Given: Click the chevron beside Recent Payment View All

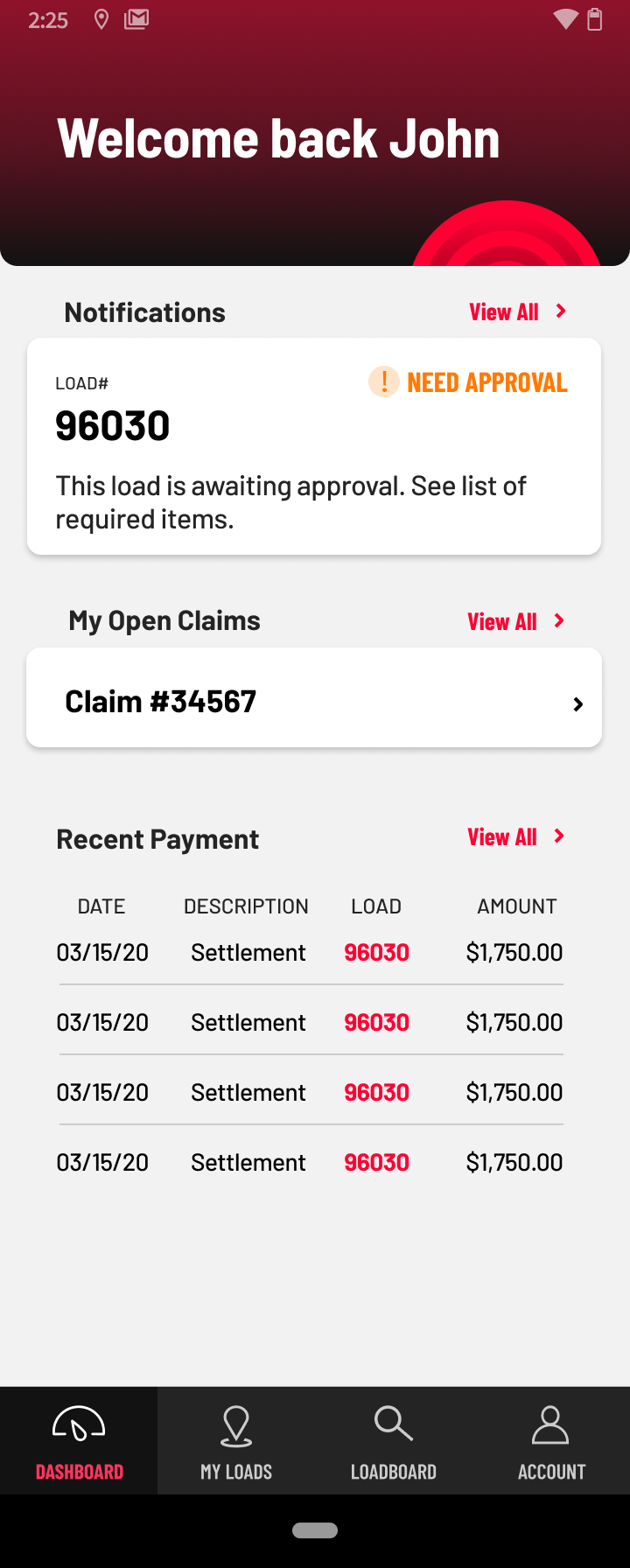Looking at the screenshot, I should (x=559, y=836).
